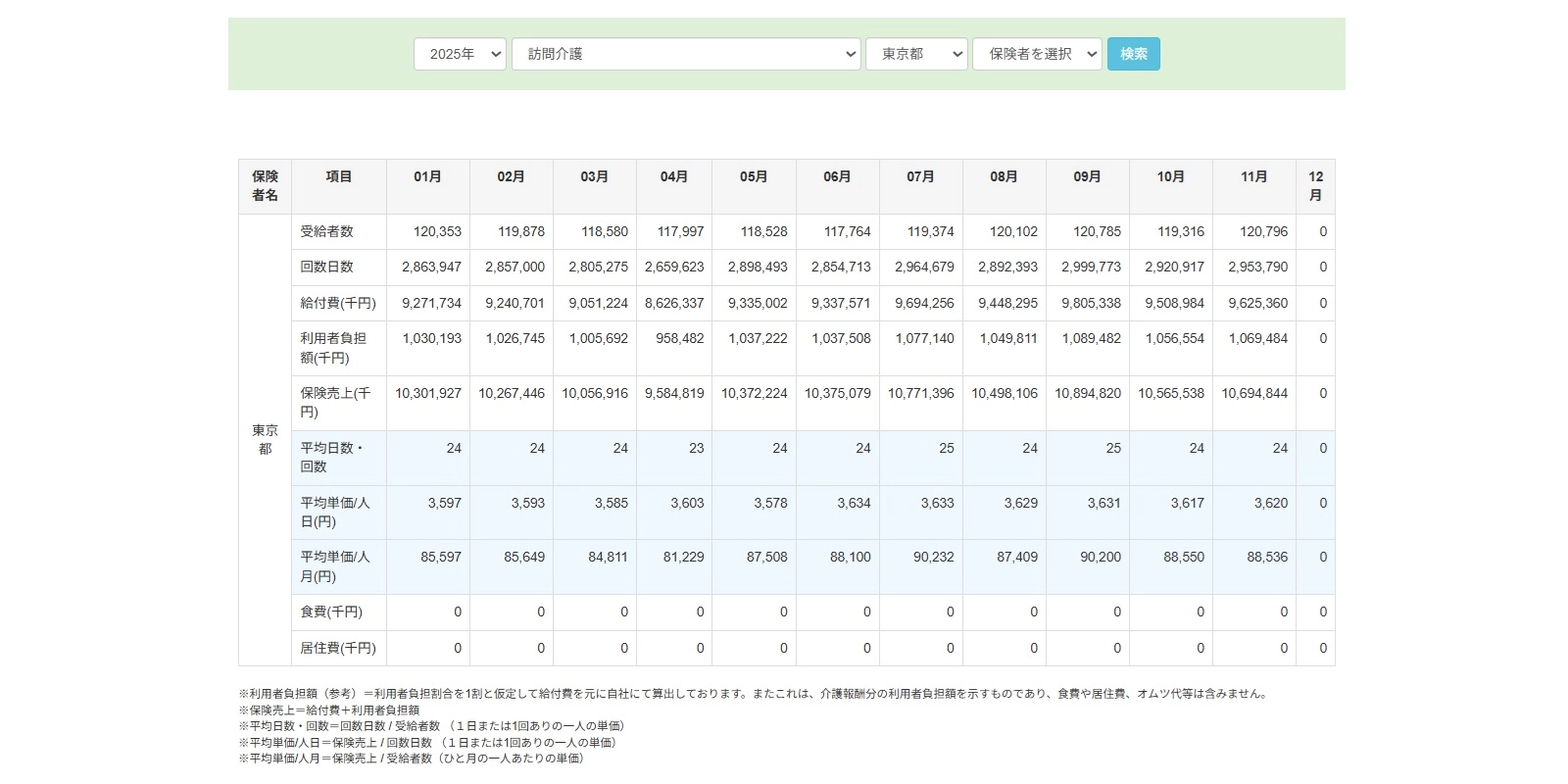1568x784 pixels.
Task: Click the 食費(千円) row label
Action: [331, 612]
